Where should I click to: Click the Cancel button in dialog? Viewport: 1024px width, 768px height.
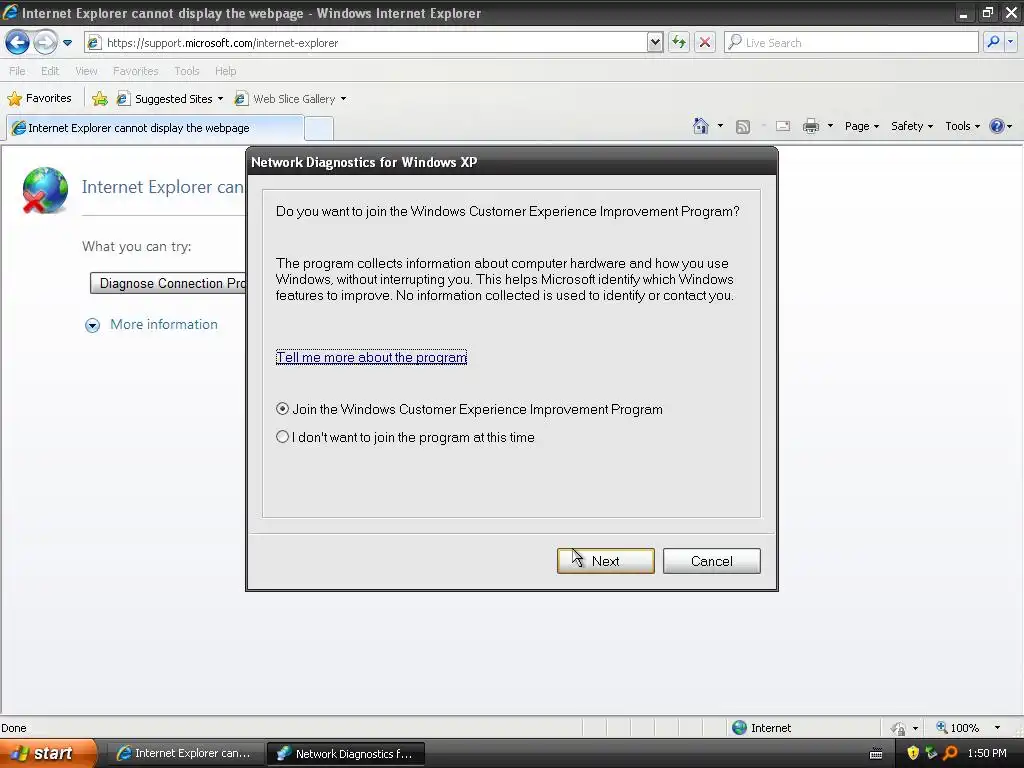coord(711,561)
